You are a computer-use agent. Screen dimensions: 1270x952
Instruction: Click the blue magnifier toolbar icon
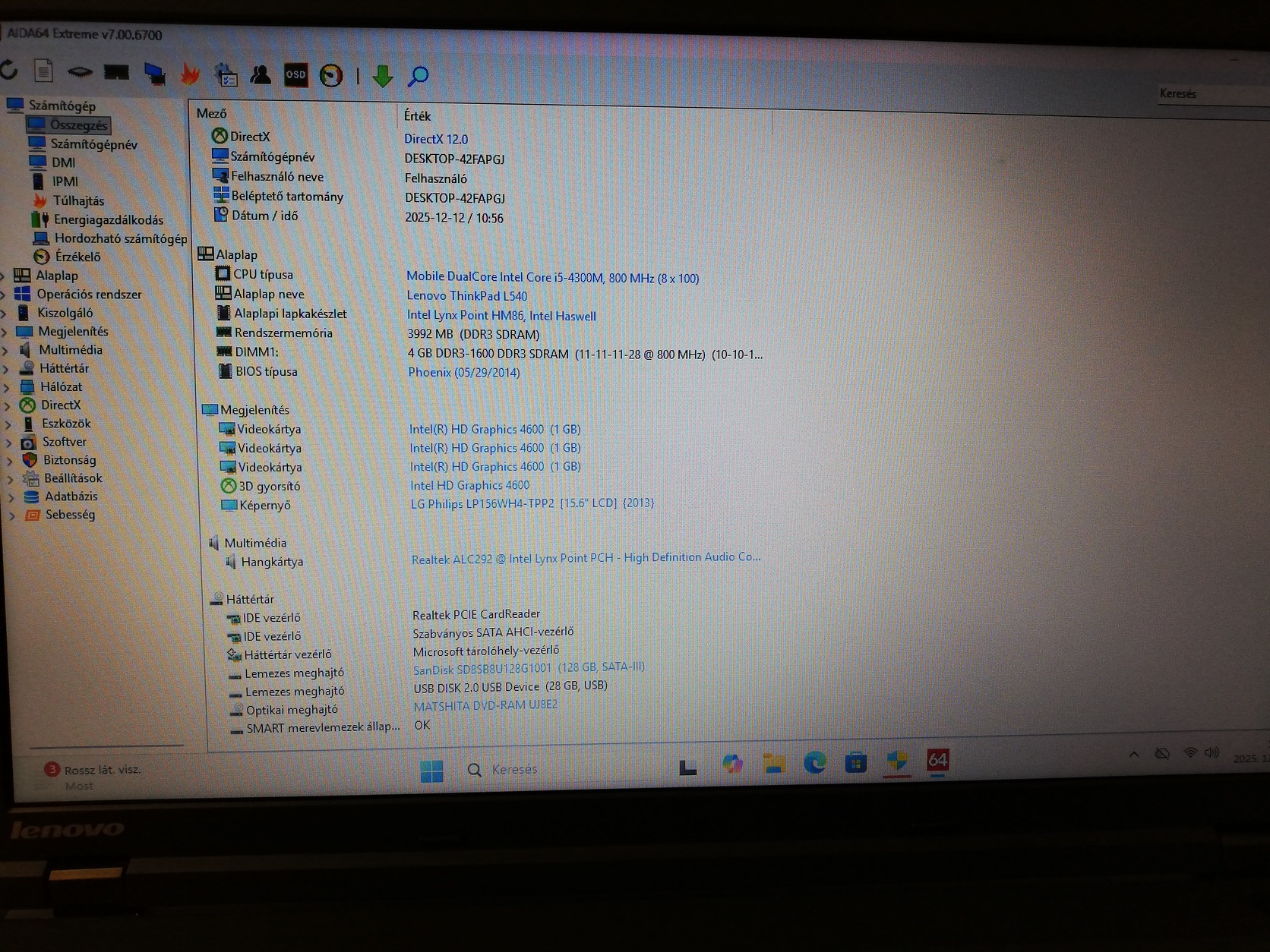coord(418,76)
